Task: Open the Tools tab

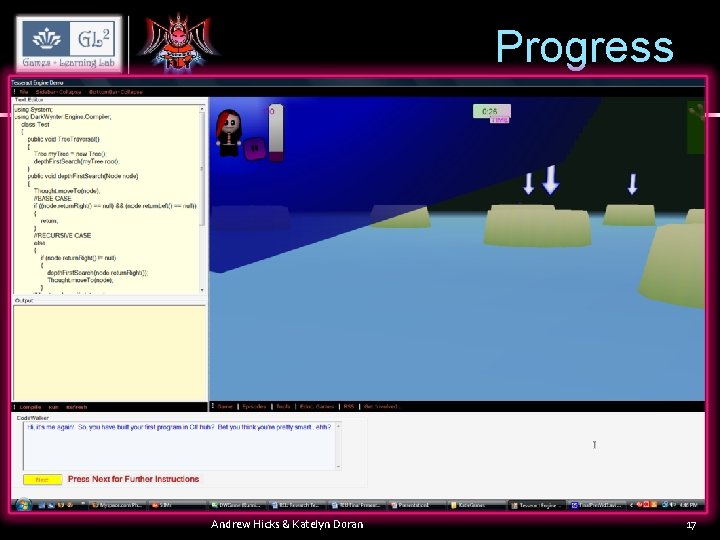Action: pyautogui.click(x=283, y=406)
